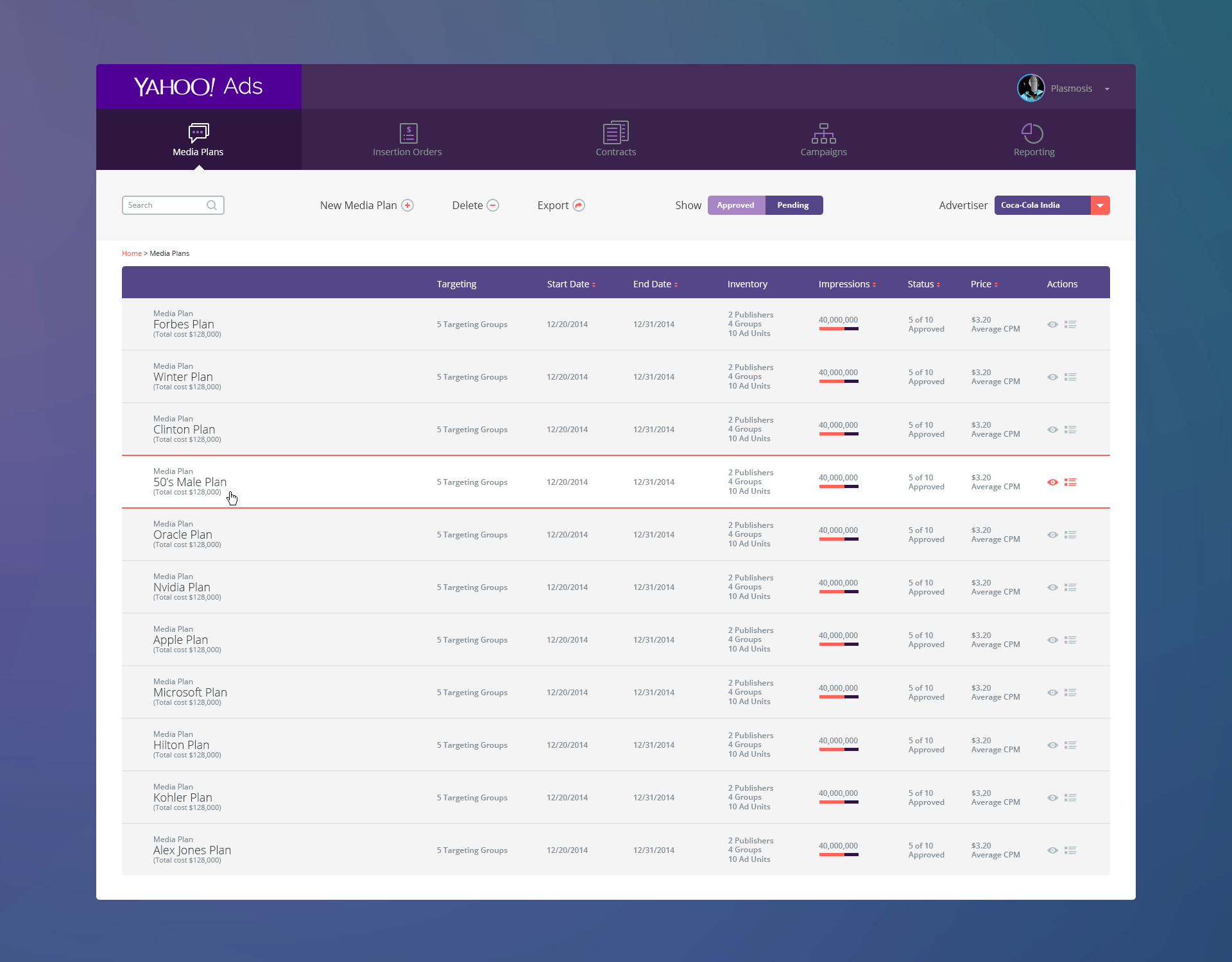
Task: Click the minus icon beside Delete
Action: pos(493,205)
